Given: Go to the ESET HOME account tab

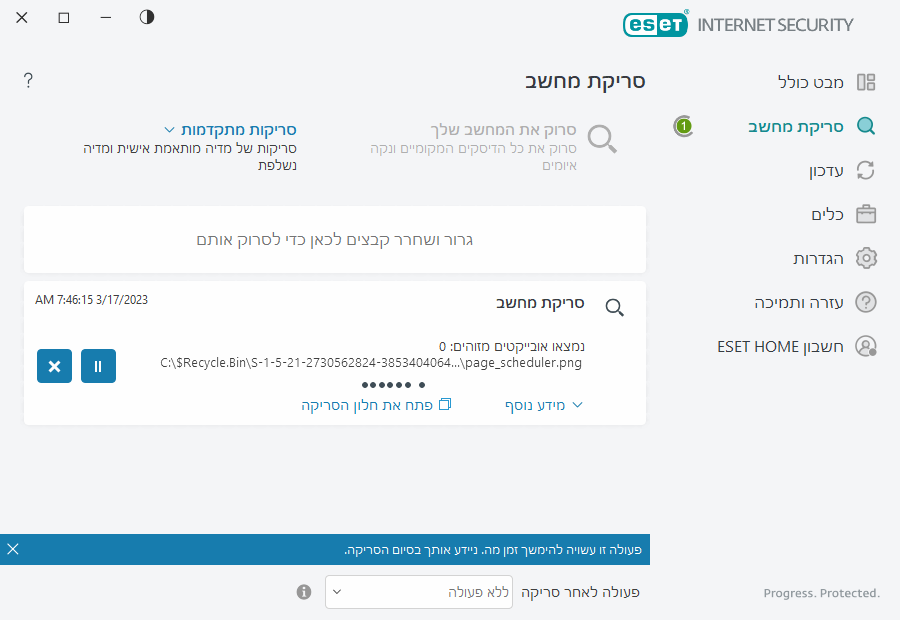Looking at the screenshot, I should (781, 346).
